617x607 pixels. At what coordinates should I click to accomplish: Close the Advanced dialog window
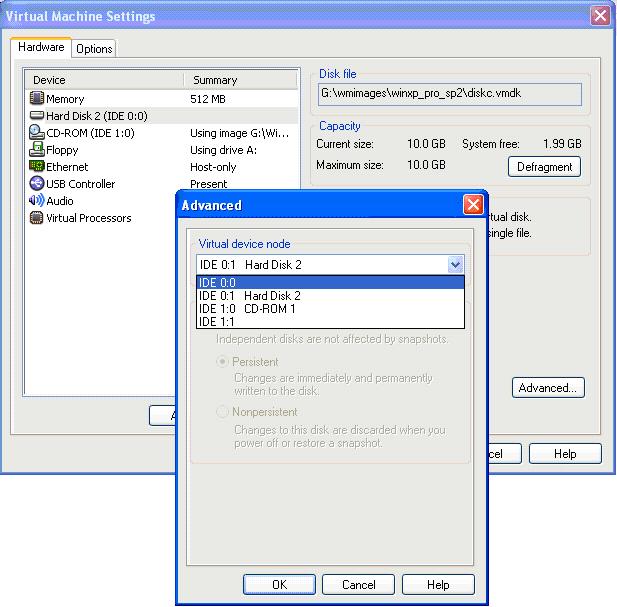(x=473, y=205)
